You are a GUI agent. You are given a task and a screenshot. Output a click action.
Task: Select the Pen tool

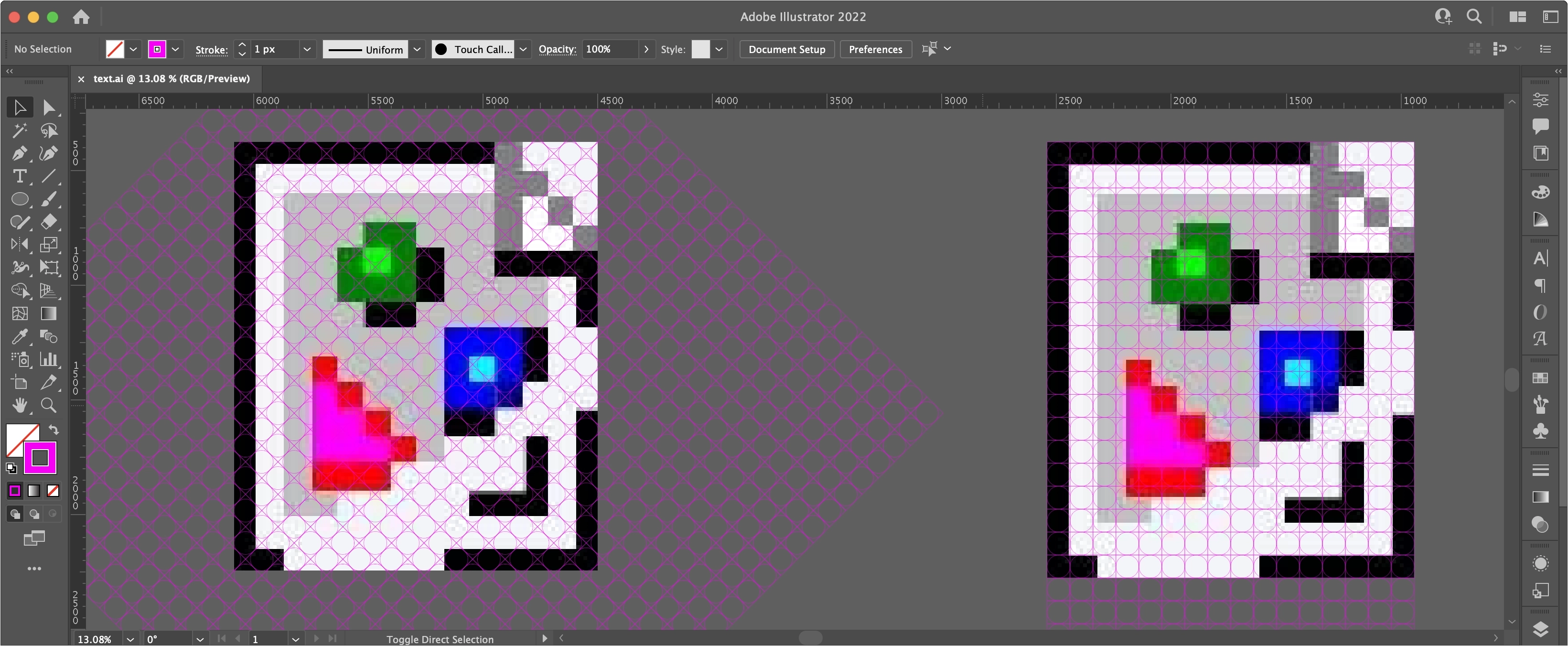(x=20, y=153)
